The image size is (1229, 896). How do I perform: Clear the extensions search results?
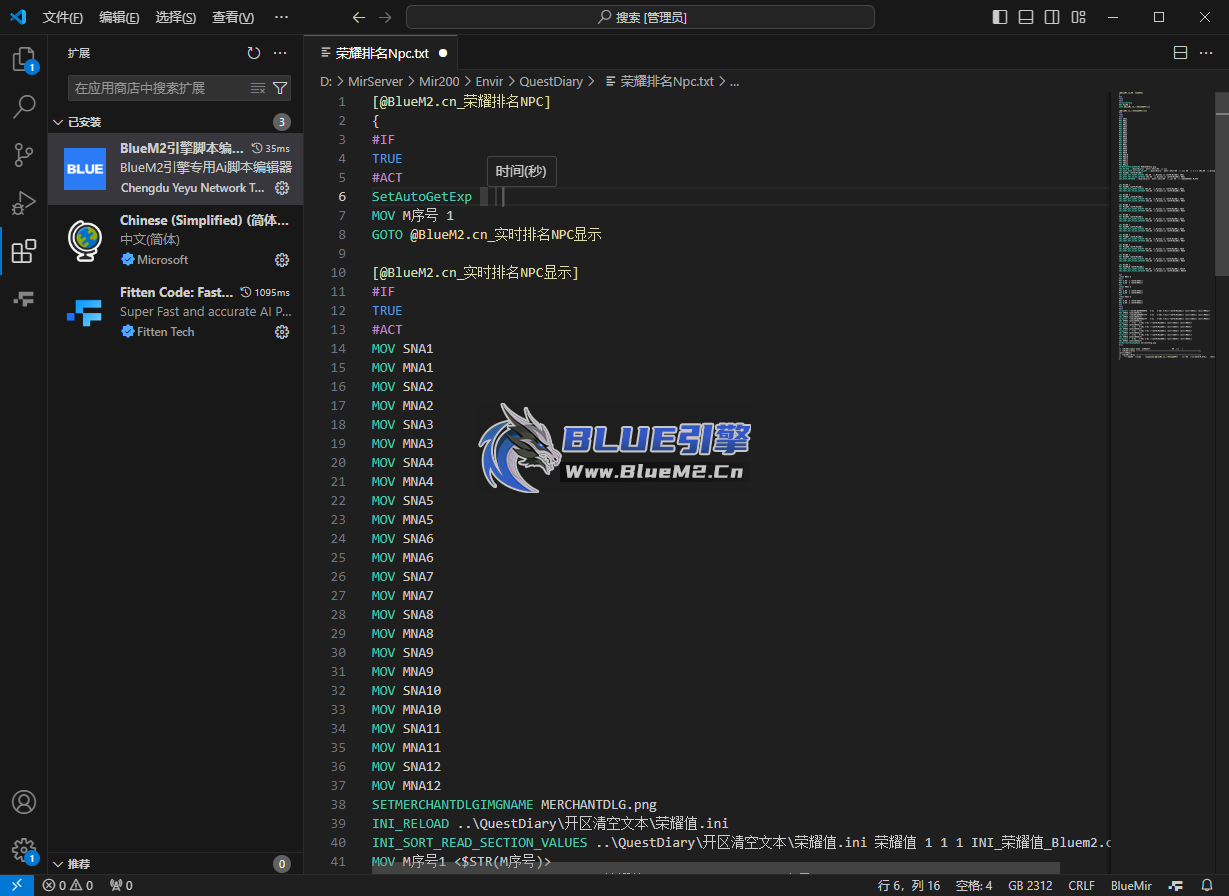click(257, 88)
